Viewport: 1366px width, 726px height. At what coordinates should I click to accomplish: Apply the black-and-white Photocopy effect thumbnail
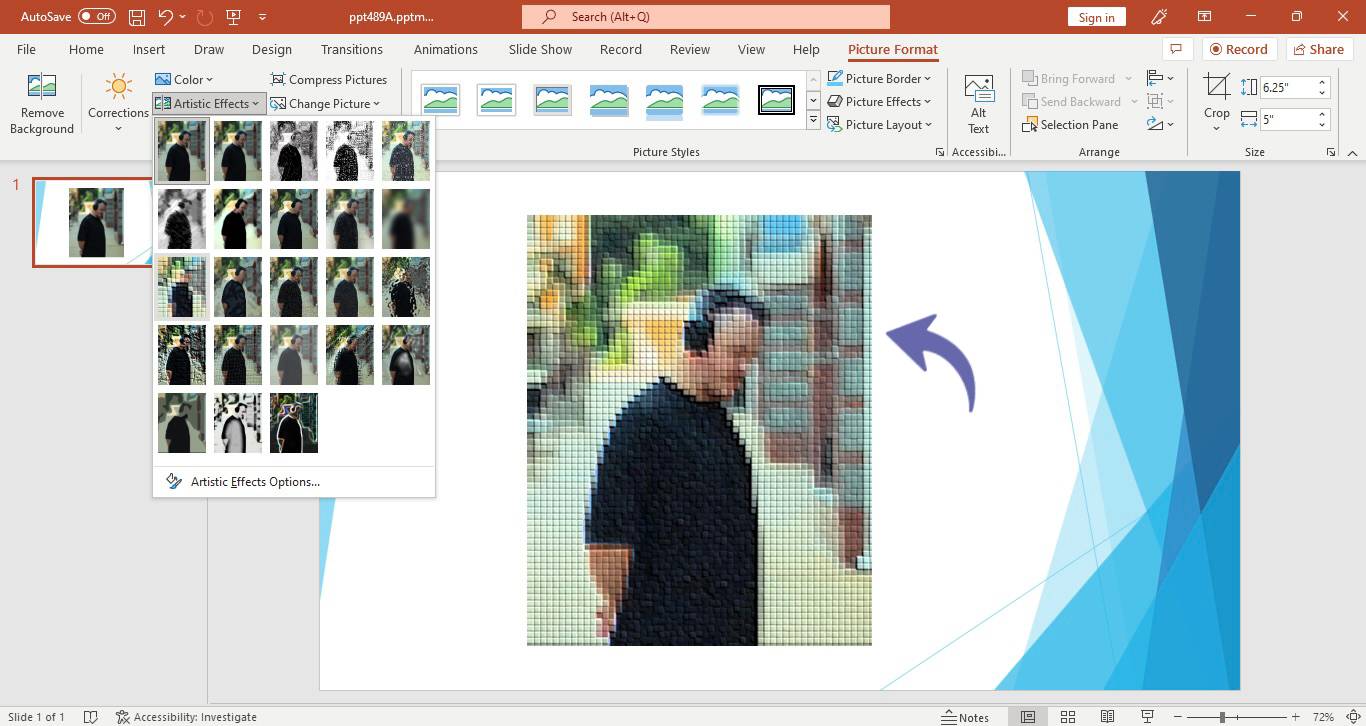click(x=238, y=423)
